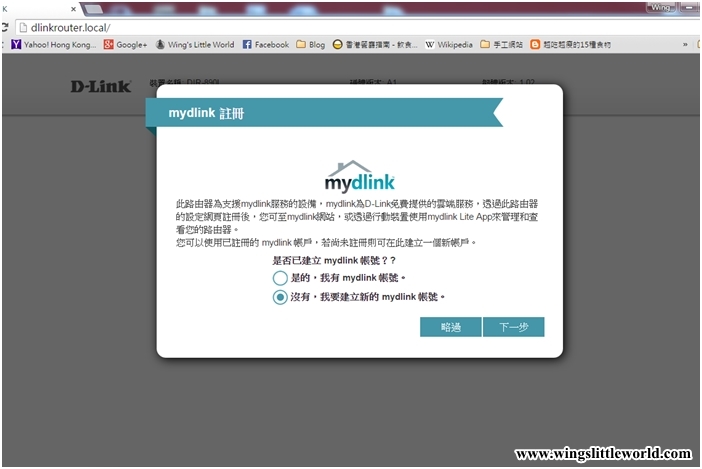
Task: Open the Wikipedia bookmark
Action: coord(449,45)
